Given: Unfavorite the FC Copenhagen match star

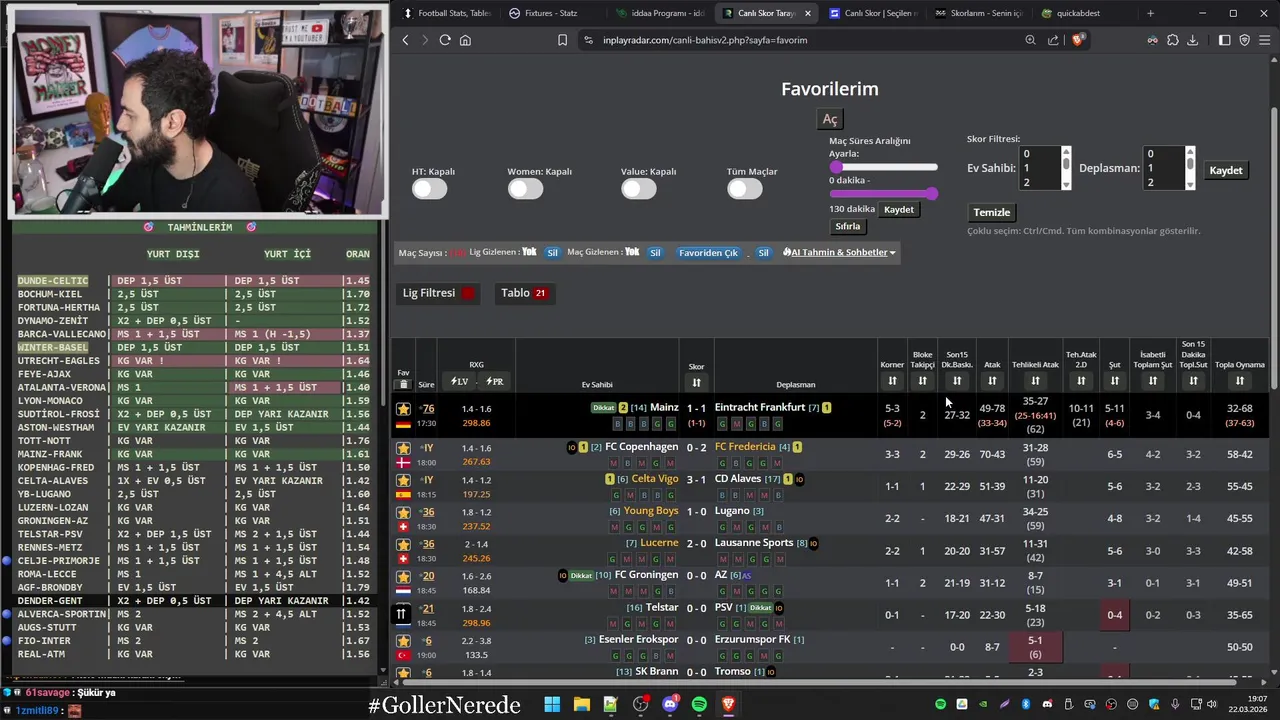Looking at the screenshot, I should 403,448.
